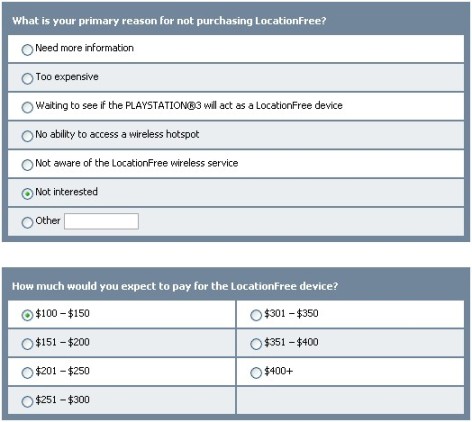Click the 'Not interested' radio button
This screenshot has width=472, height=422.
(27, 194)
